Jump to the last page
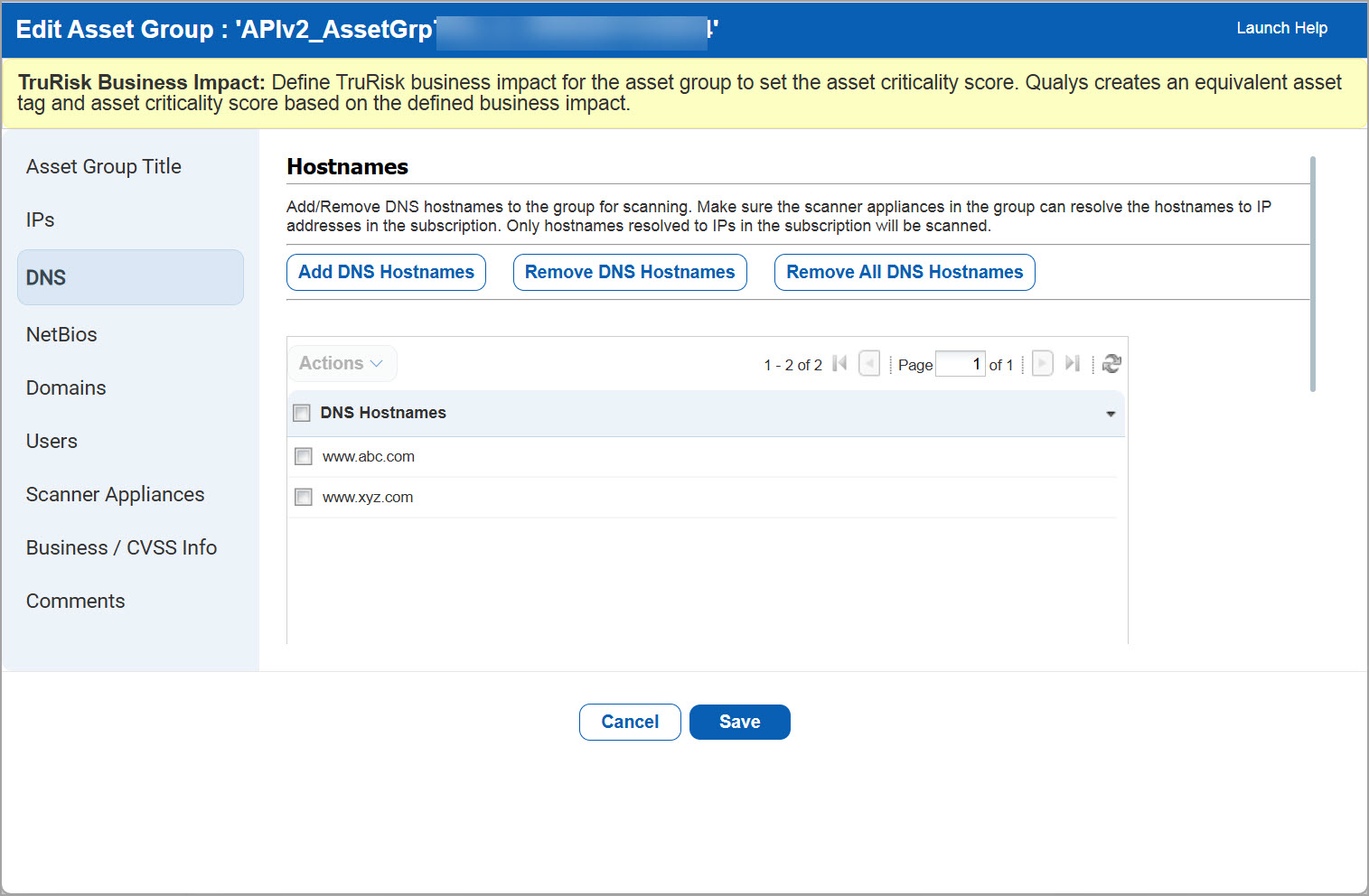 point(1073,362)
